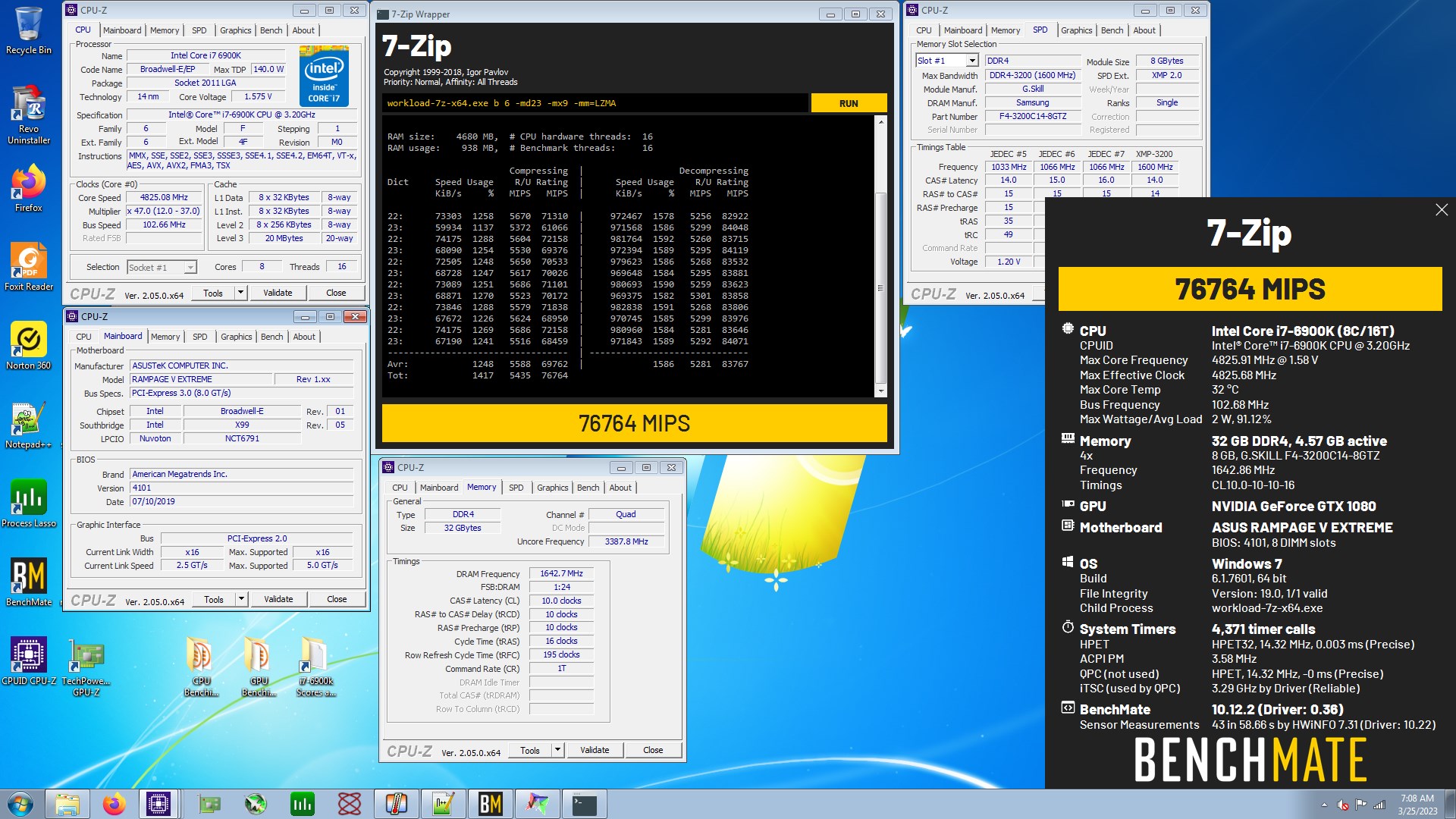The height and width of the screenshot is (819, 1456).
Task: Open the i7 6900K Scores folder
Action: click(x=315, y=667)
